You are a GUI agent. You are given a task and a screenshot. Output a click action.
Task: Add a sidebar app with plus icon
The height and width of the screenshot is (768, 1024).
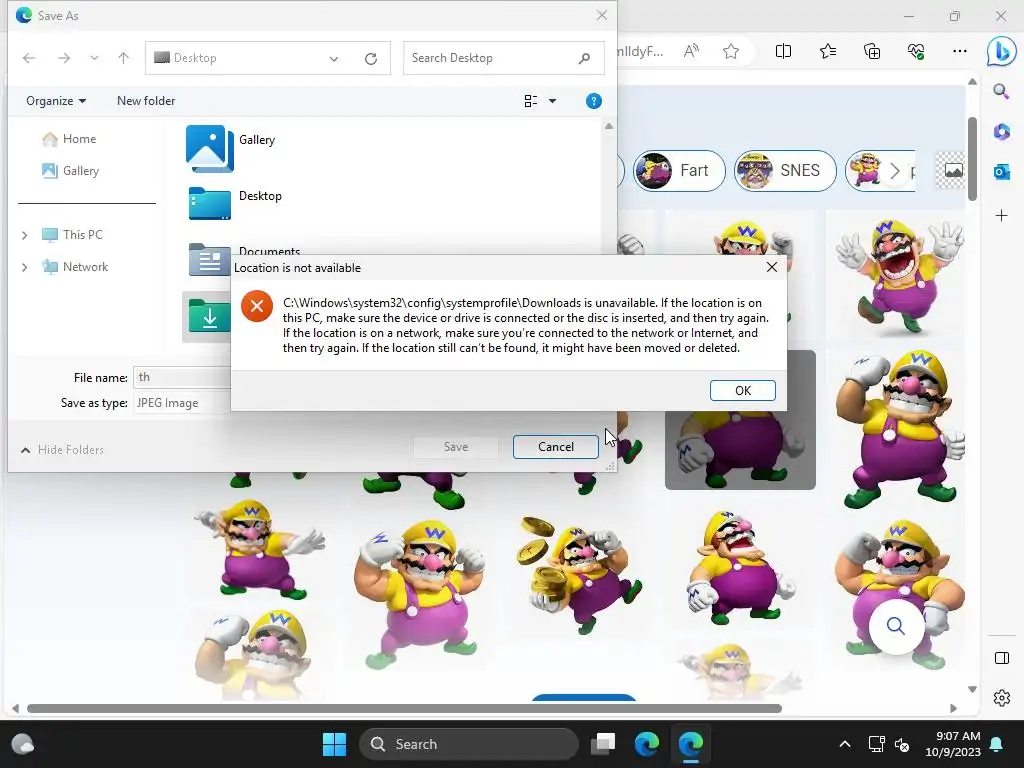pyautogui.click(x=1001, y=216)
